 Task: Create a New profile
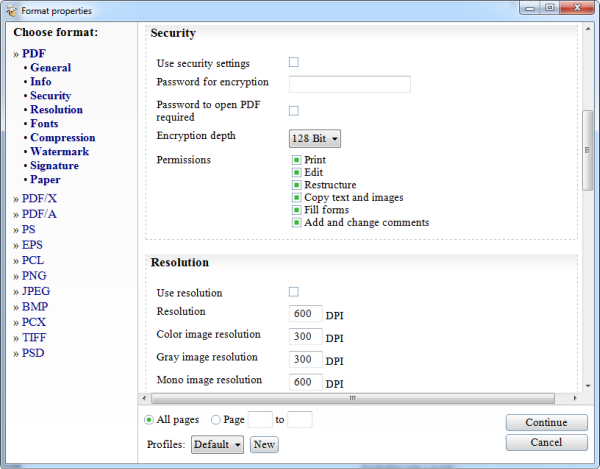pyautogui.click(x=264, y=444)
